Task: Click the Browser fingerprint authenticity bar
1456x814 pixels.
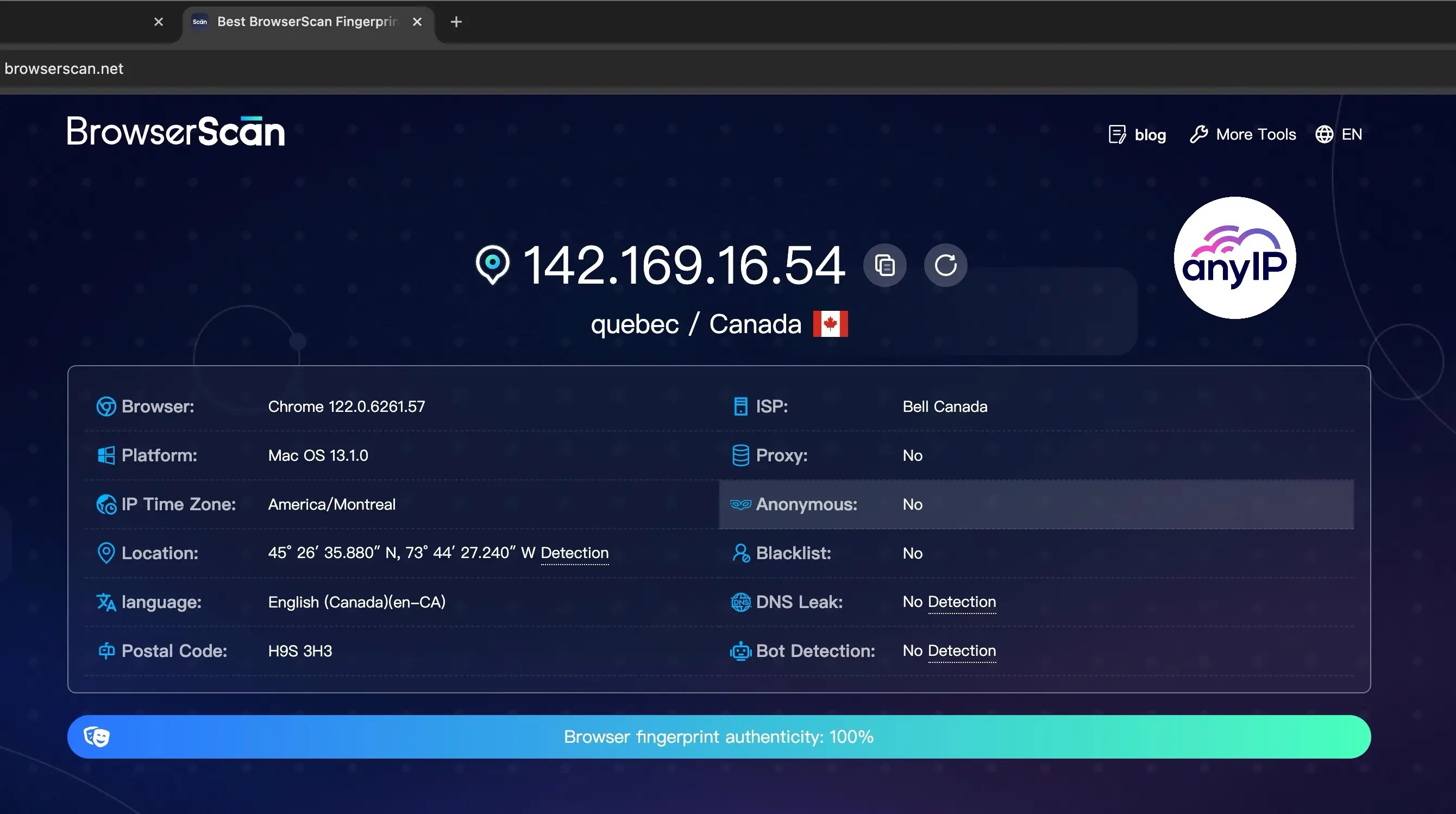Action: [719, 736]
